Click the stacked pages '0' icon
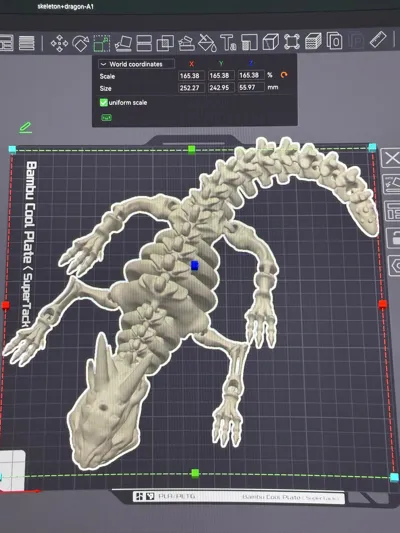The height and width of the screenshot is (533, 400). click(x=334, y=41)
